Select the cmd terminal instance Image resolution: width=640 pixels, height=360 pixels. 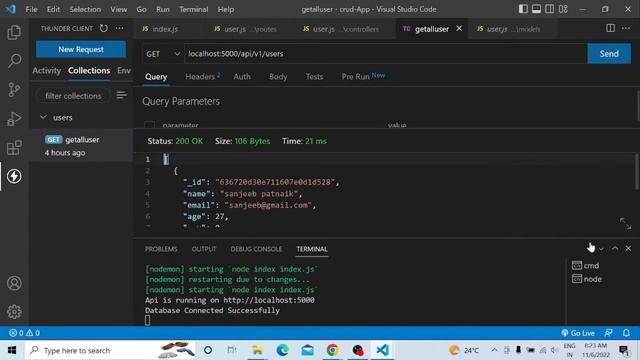[586, 265]
